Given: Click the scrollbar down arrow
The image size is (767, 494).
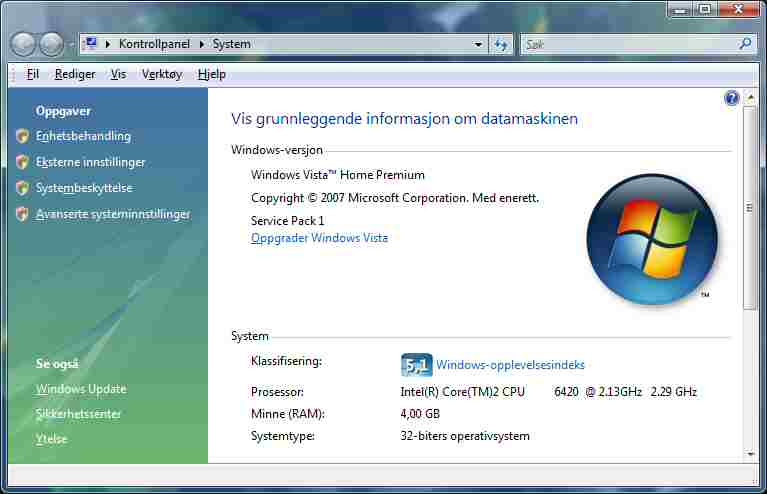Looking at the screenshot, I should click(x=750, y=454).
